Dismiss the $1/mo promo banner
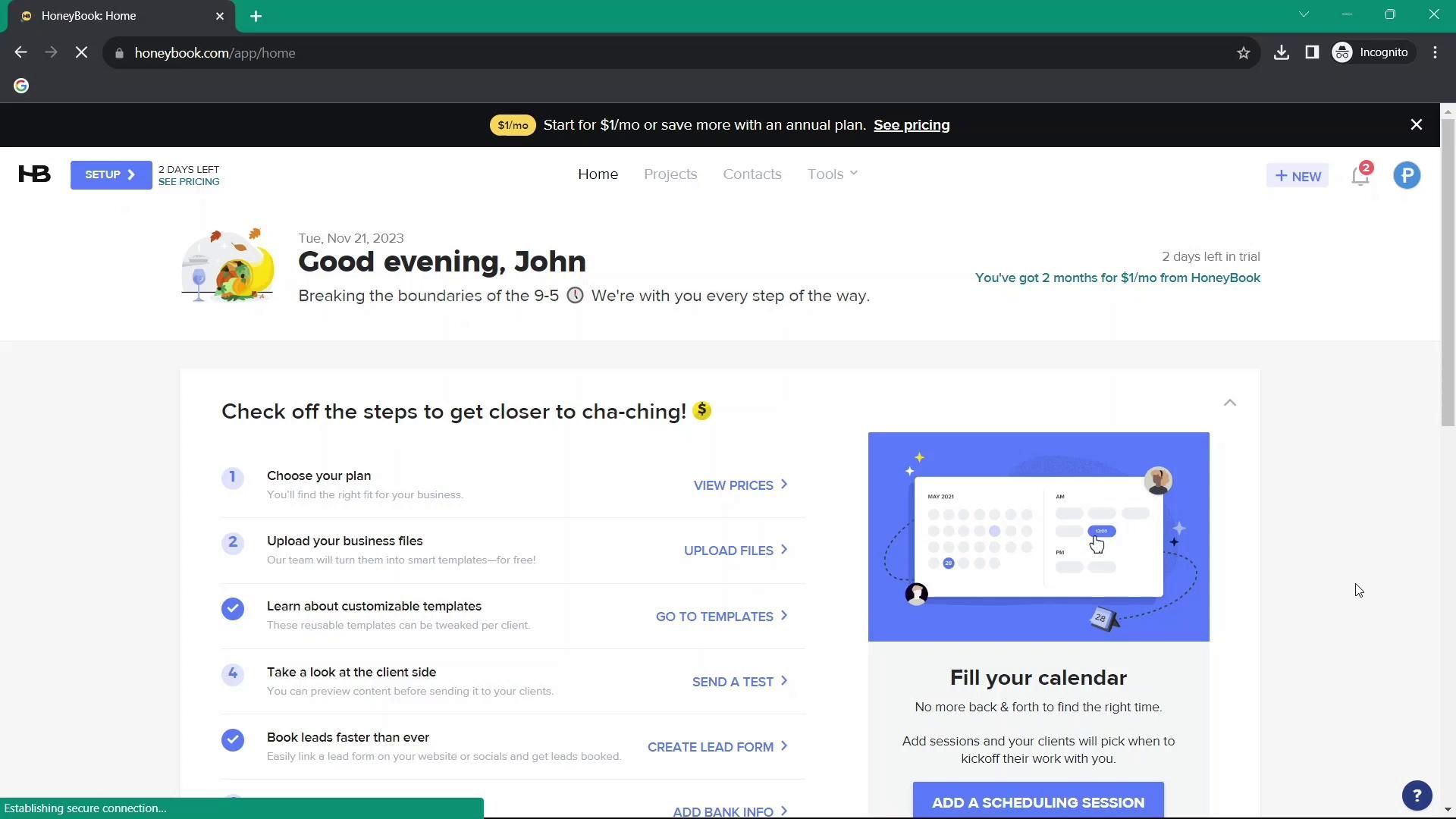Image resolution: width=1456 pixels, height=819 pixels. click(1416, 125)
